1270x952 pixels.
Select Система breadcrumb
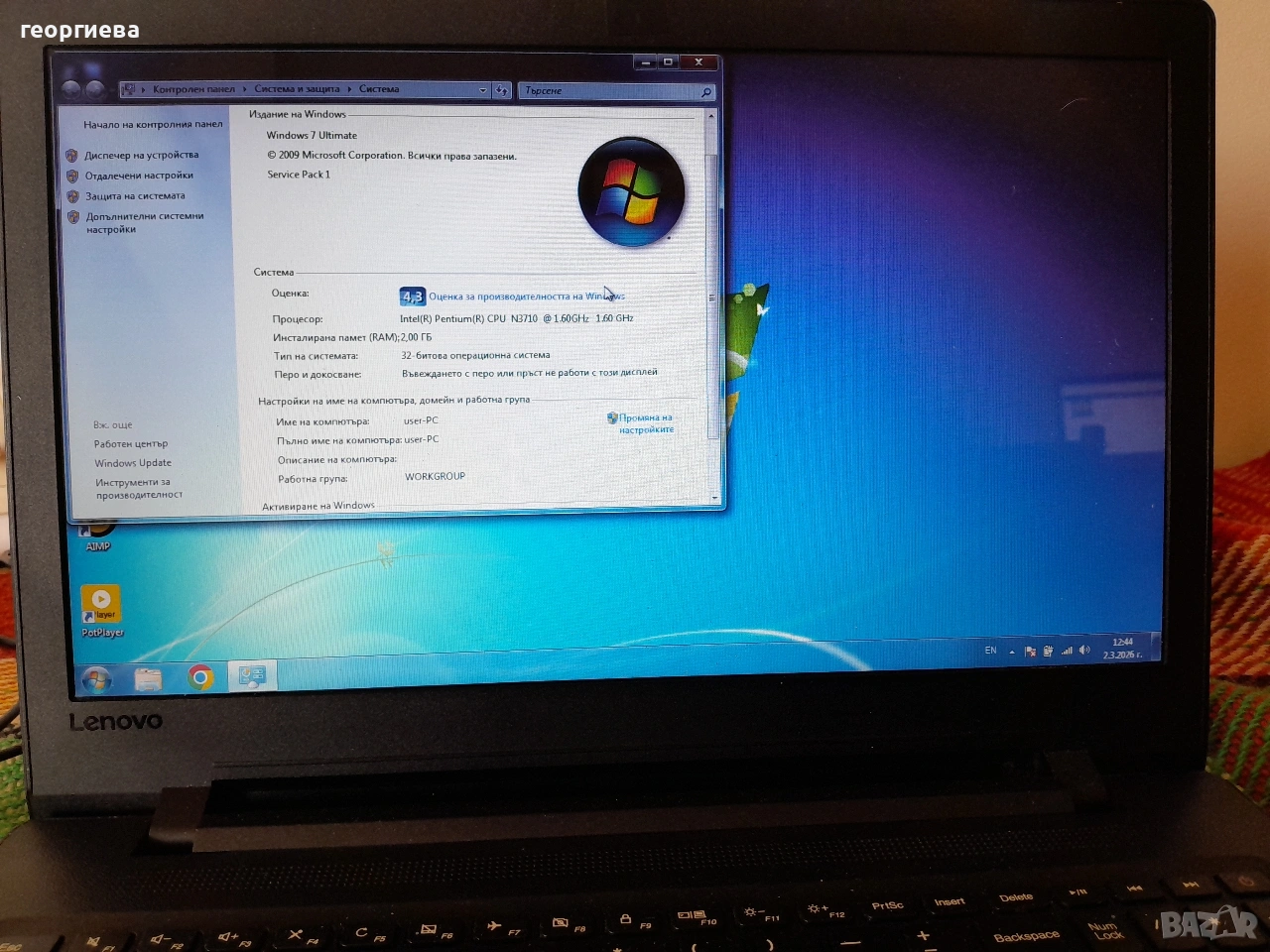[379, 89]
